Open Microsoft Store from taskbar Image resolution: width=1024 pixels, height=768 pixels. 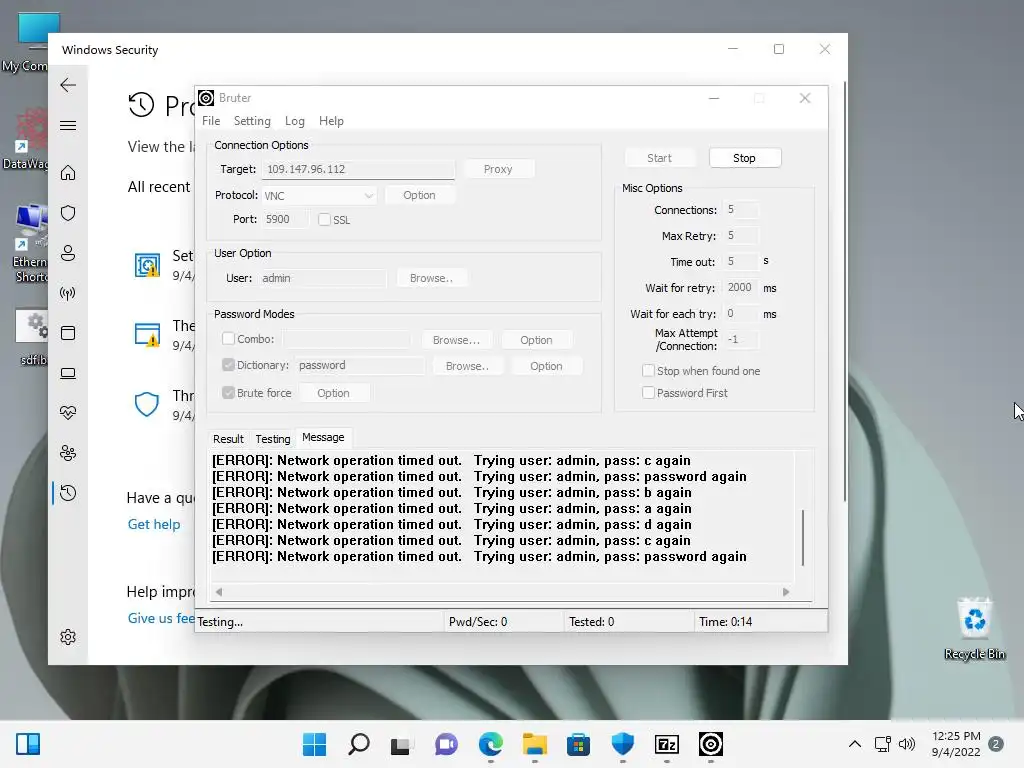point(578,744)
